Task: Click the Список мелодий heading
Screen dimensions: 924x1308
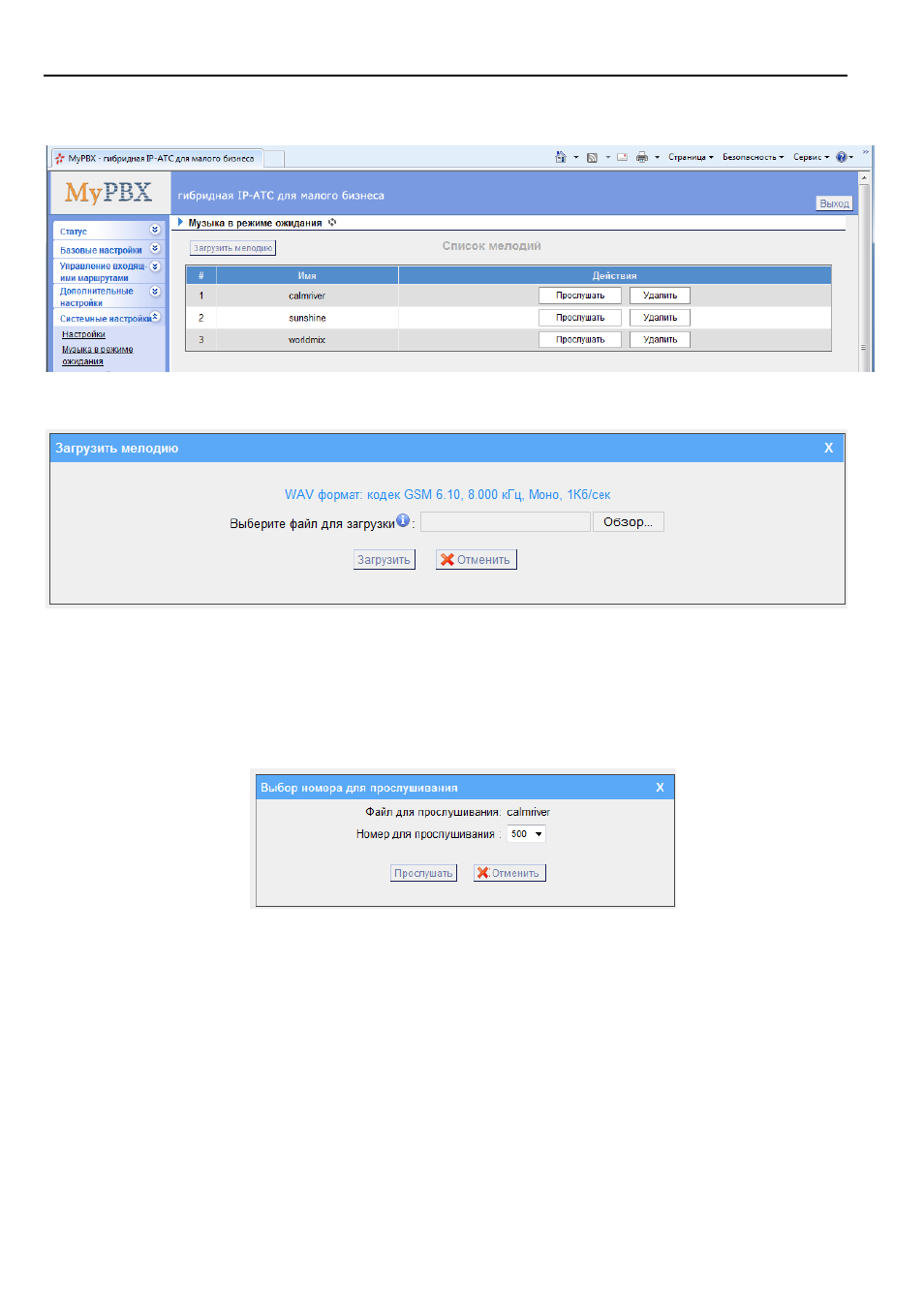Action: [492, 246]
